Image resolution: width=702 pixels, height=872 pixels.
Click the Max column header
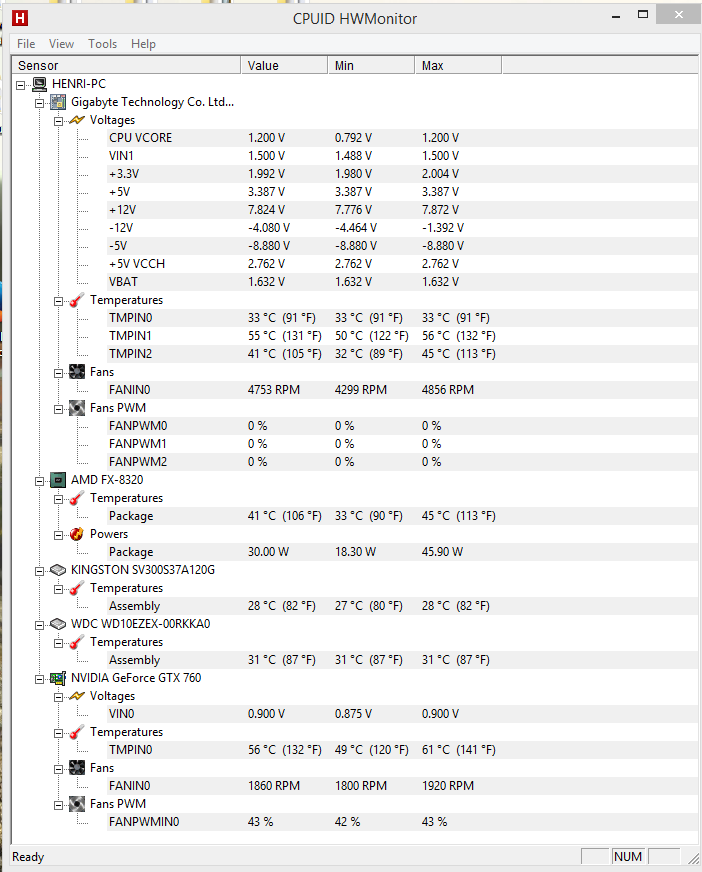[456, 65]
